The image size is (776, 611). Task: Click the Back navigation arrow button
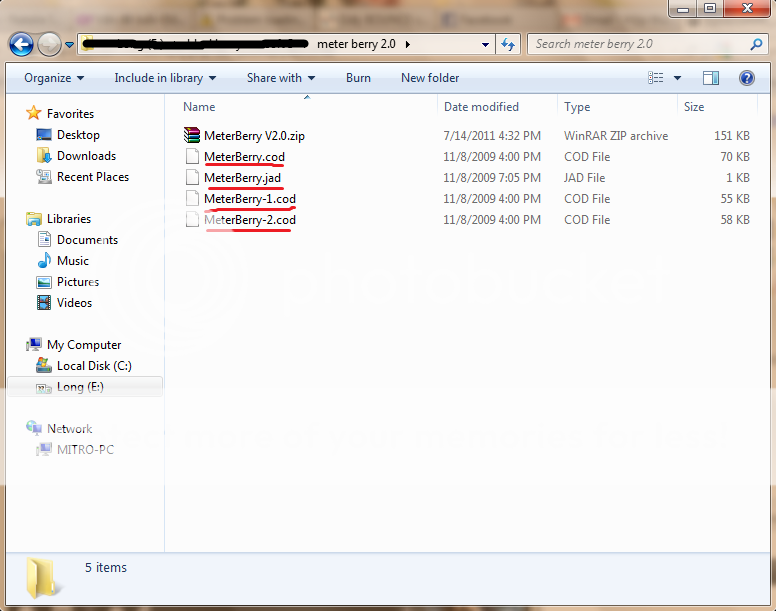coord(21,44)
